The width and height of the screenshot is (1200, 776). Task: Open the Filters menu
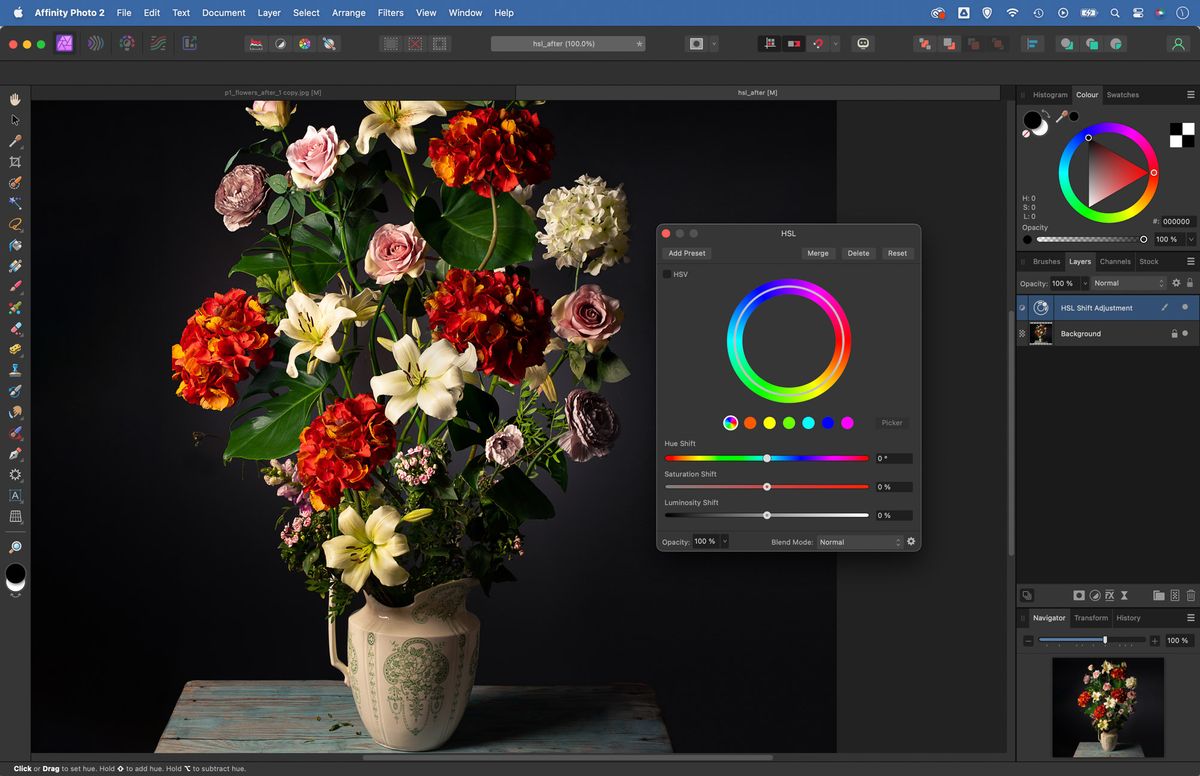(x=390, y=13)
